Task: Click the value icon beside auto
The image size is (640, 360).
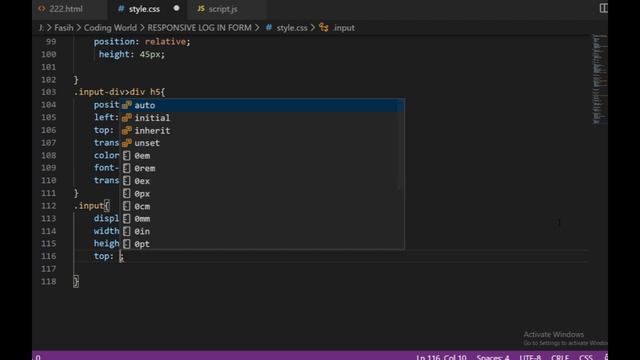Action: click(127, 105)
